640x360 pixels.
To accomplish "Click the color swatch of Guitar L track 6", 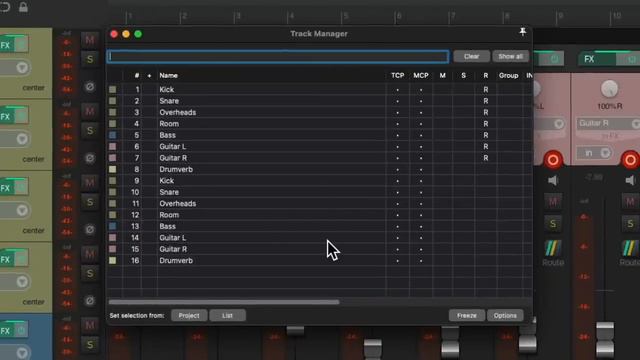I will tap(113, 147).
